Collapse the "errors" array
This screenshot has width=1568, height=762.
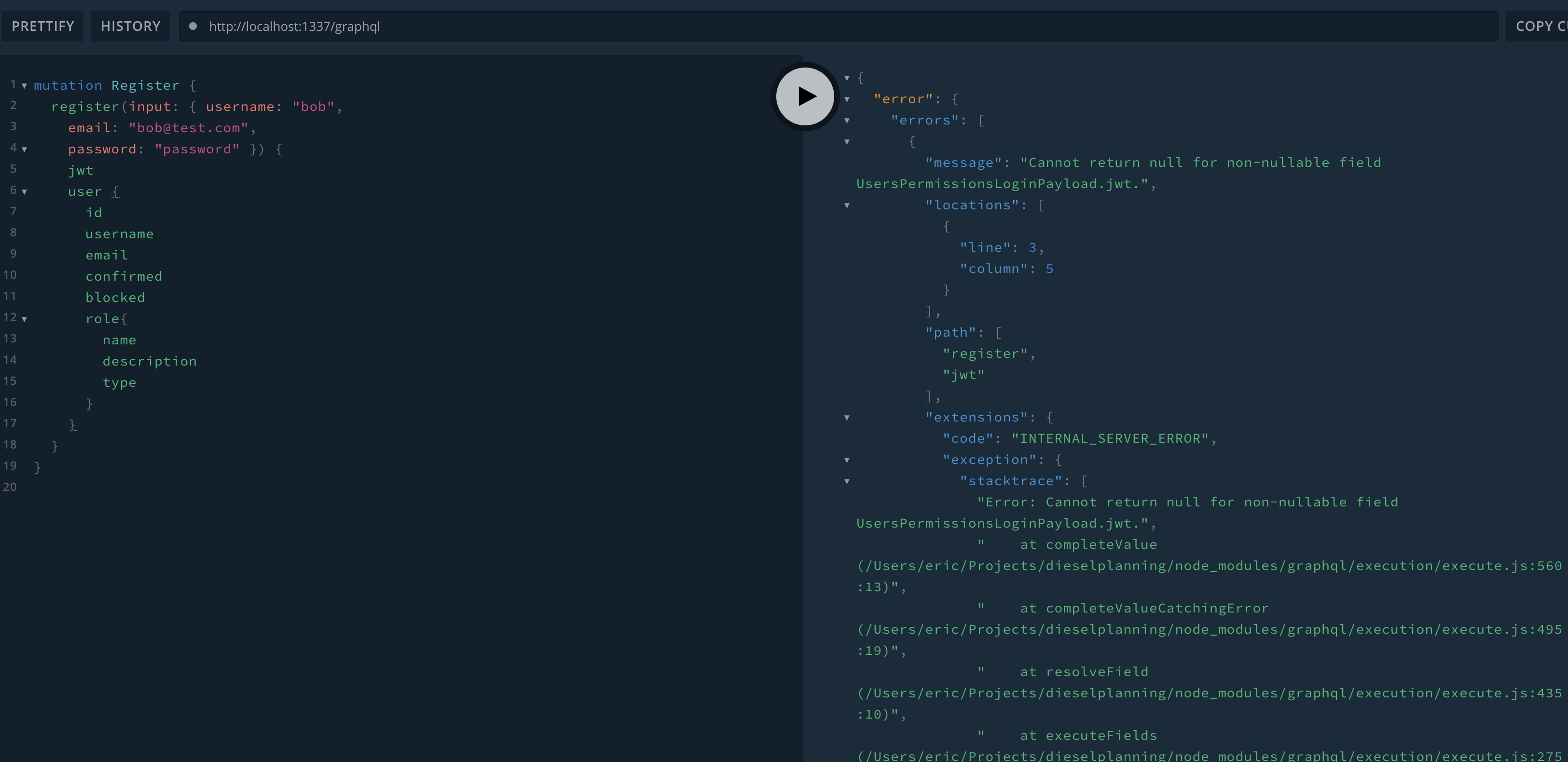point(847,121)
